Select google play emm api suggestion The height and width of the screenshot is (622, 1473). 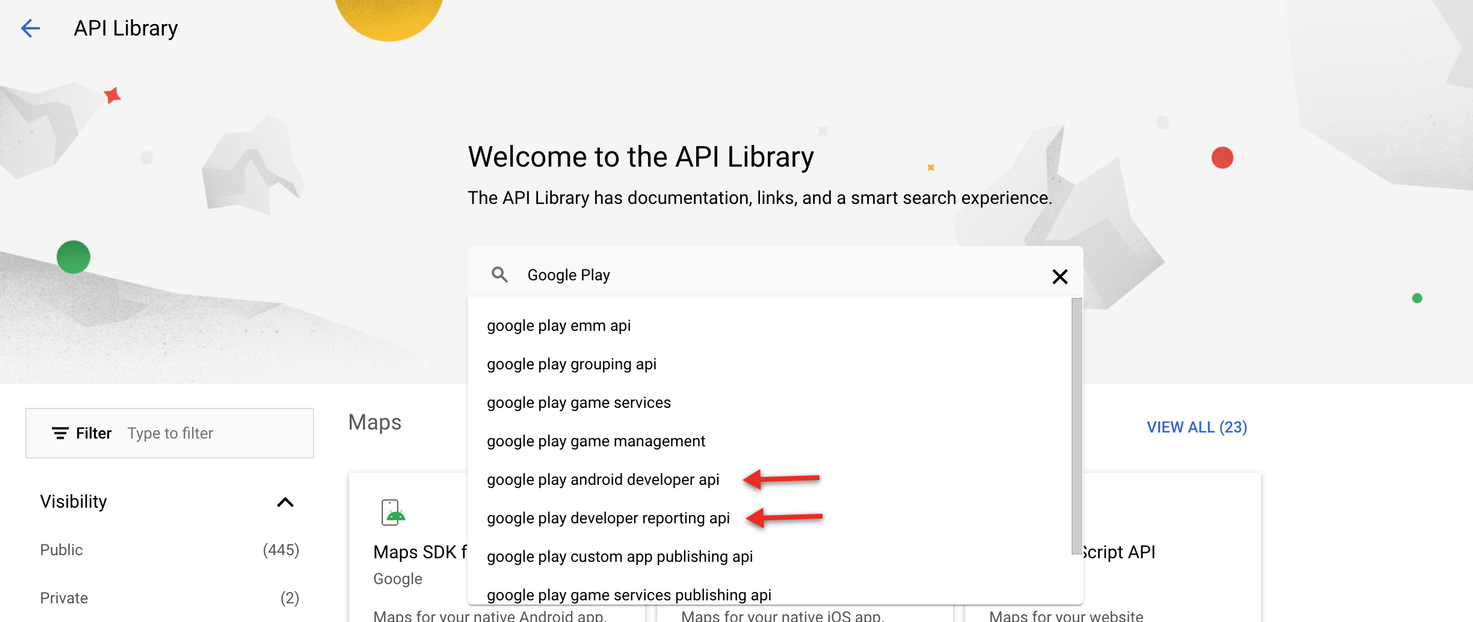point(559,326)
